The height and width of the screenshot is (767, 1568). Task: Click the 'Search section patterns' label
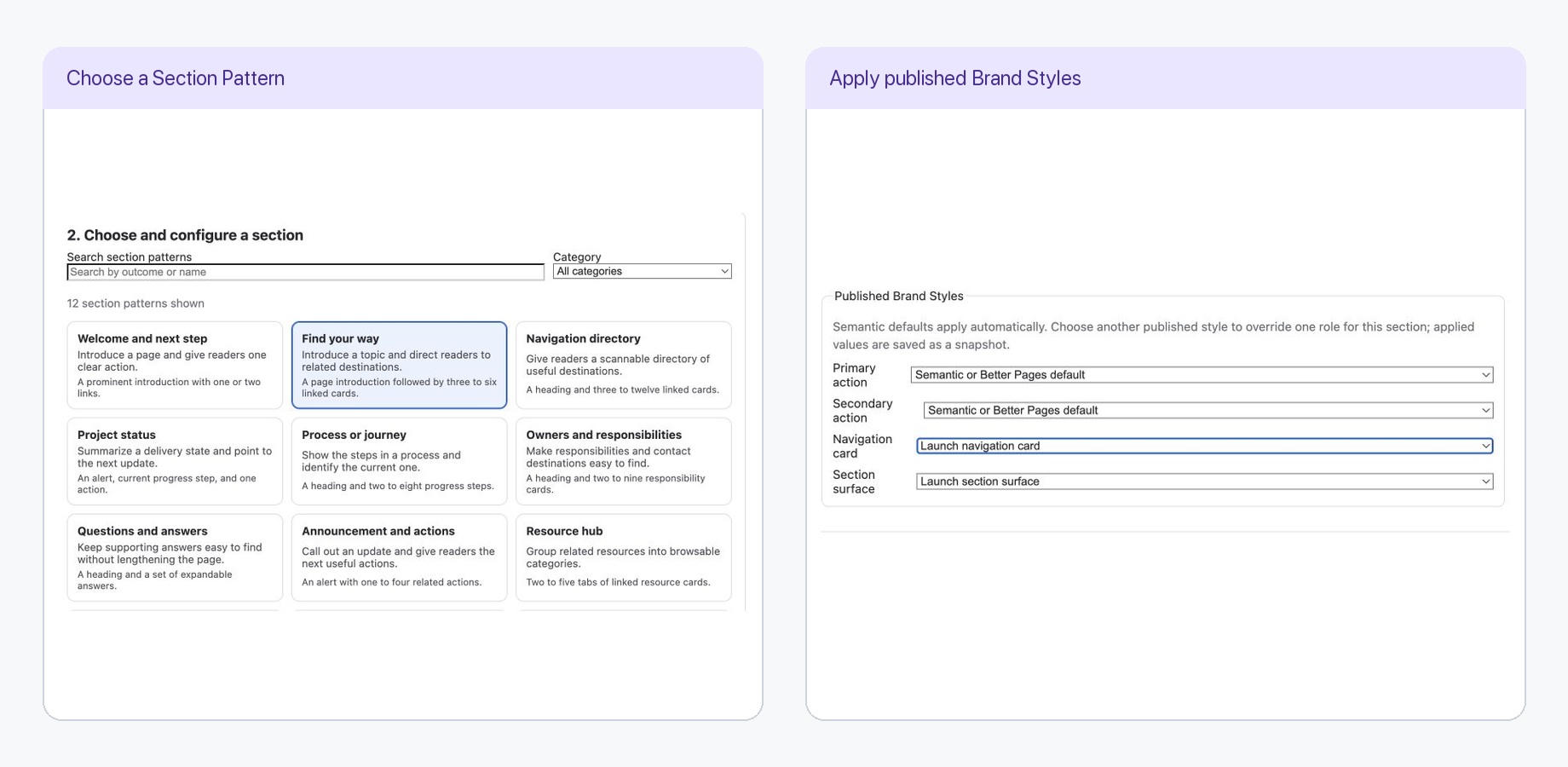130,257
